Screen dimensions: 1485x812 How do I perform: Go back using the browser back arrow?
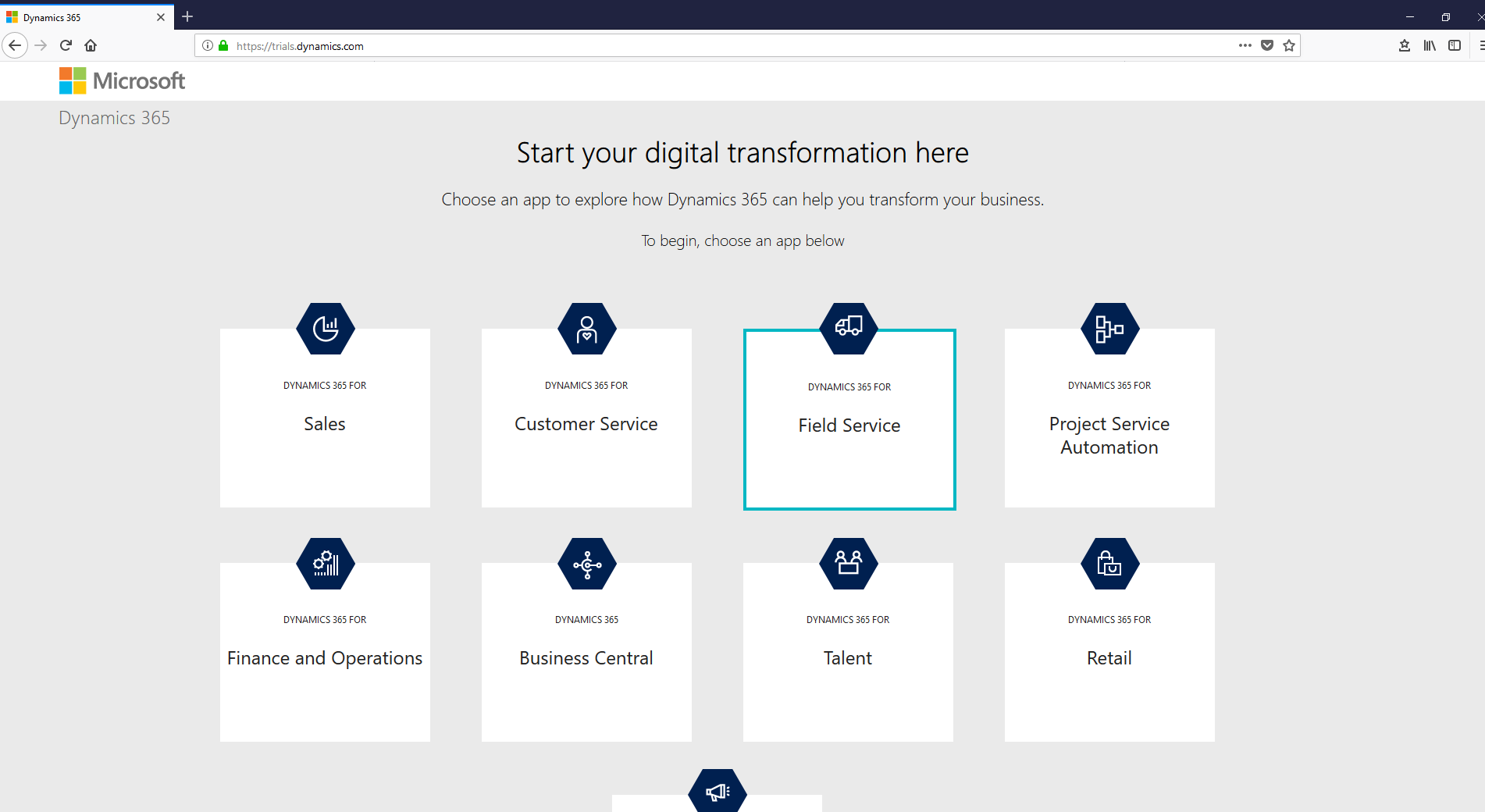point(15,45)
